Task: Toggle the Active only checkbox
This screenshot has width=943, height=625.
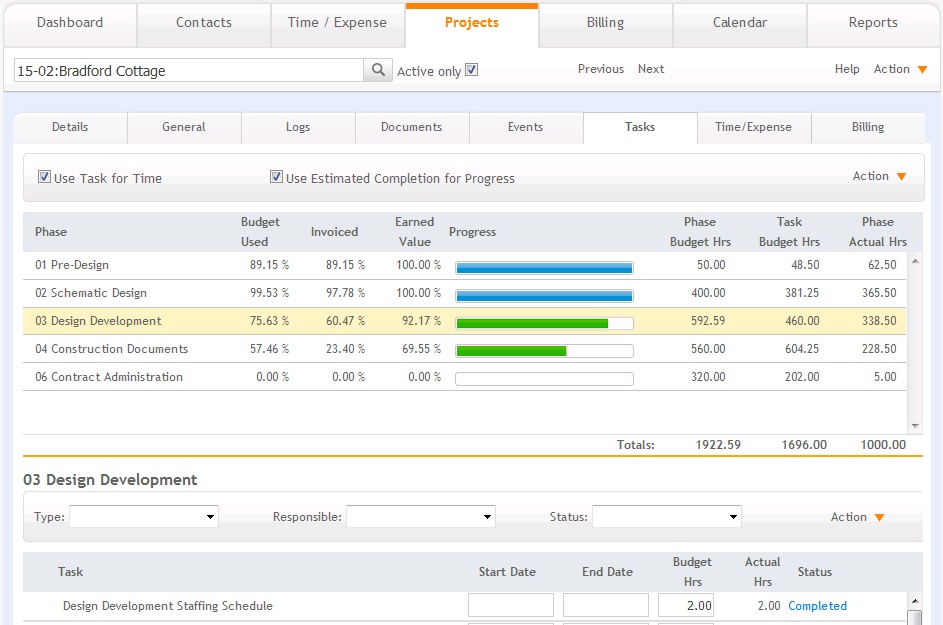Action: pyautogui.click(x=472, y=70)
